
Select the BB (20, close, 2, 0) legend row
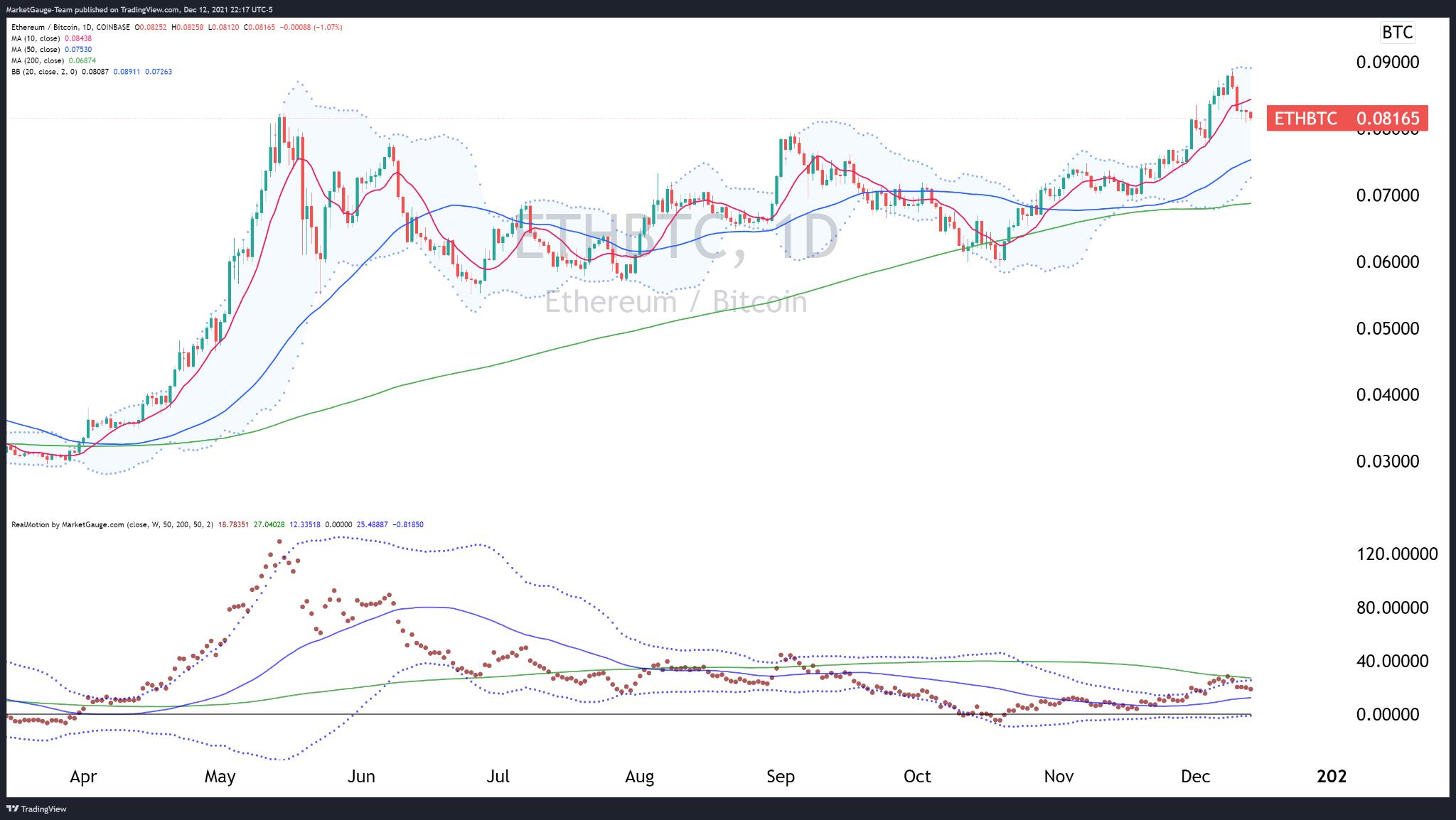pyautogui.click(x=91, y=72)
